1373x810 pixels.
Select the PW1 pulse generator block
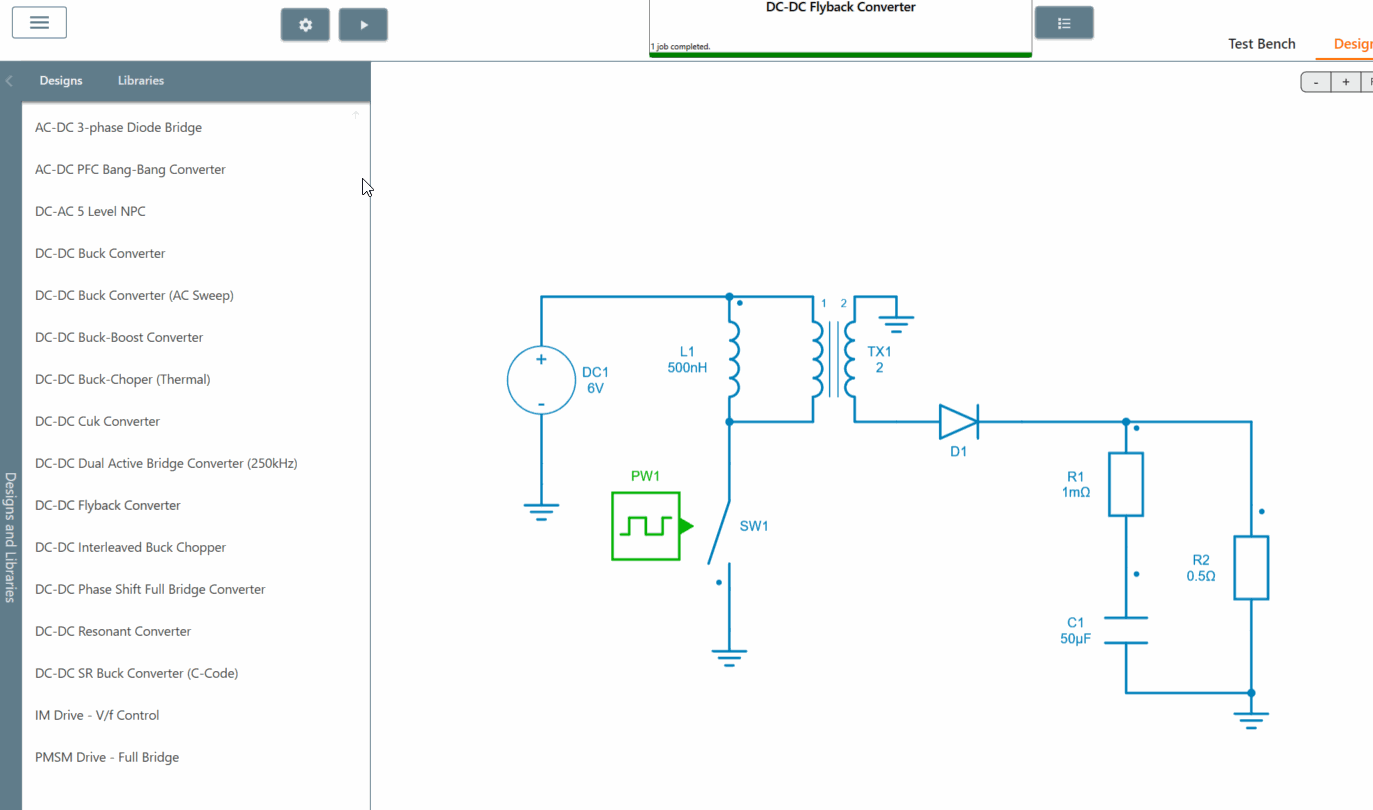click(647, 526)
